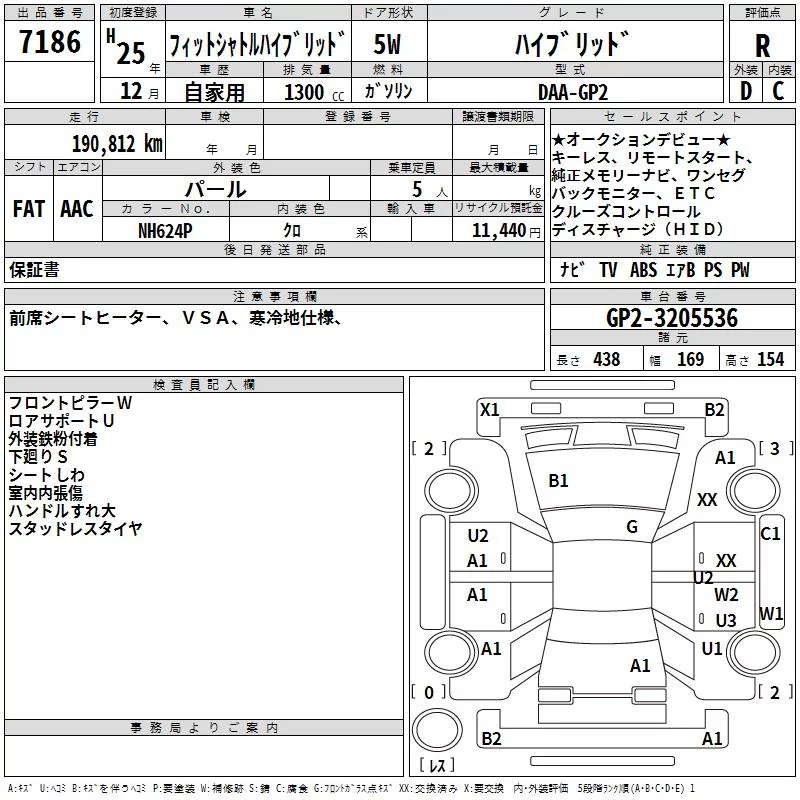The image size is (800, 800).
Task: Click the spare tire circle above レス
Action: point(437,730)
